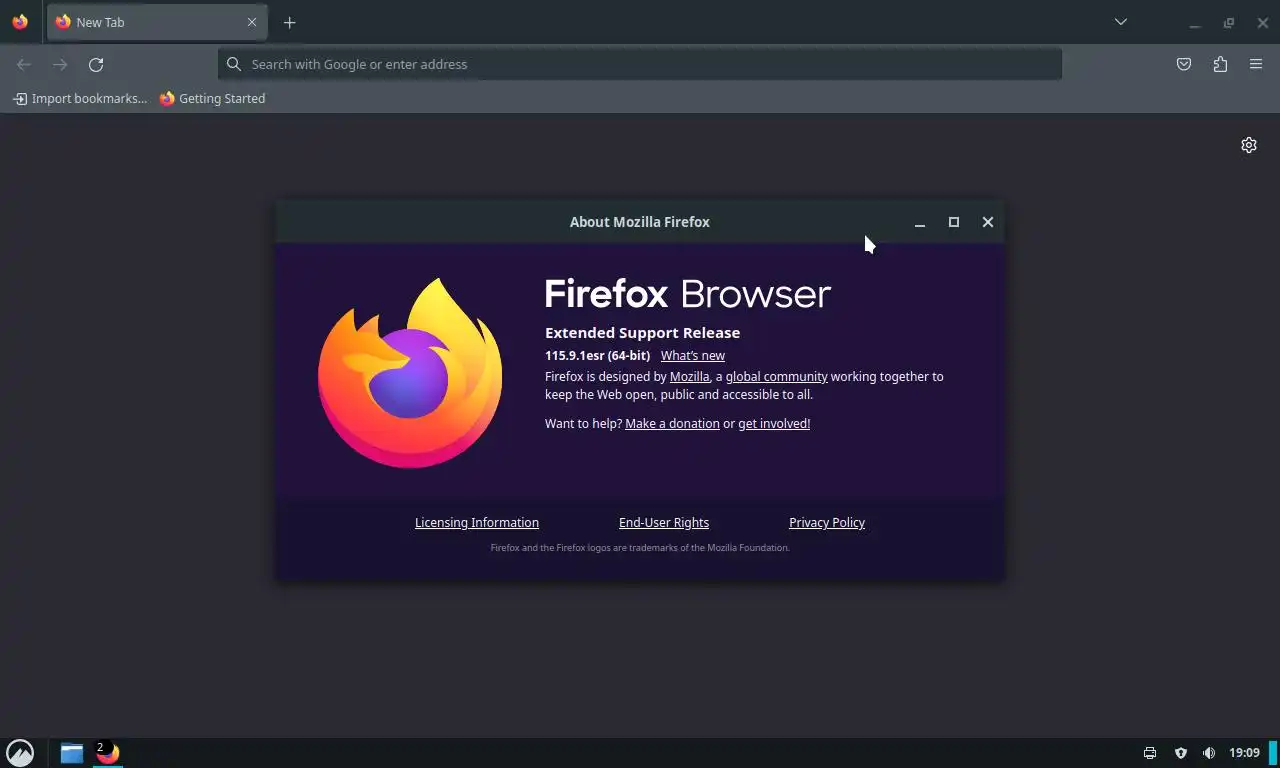Open the Privacy Policy link
The height and width of the screenshot is (768, 1280).
coord(827,523)
